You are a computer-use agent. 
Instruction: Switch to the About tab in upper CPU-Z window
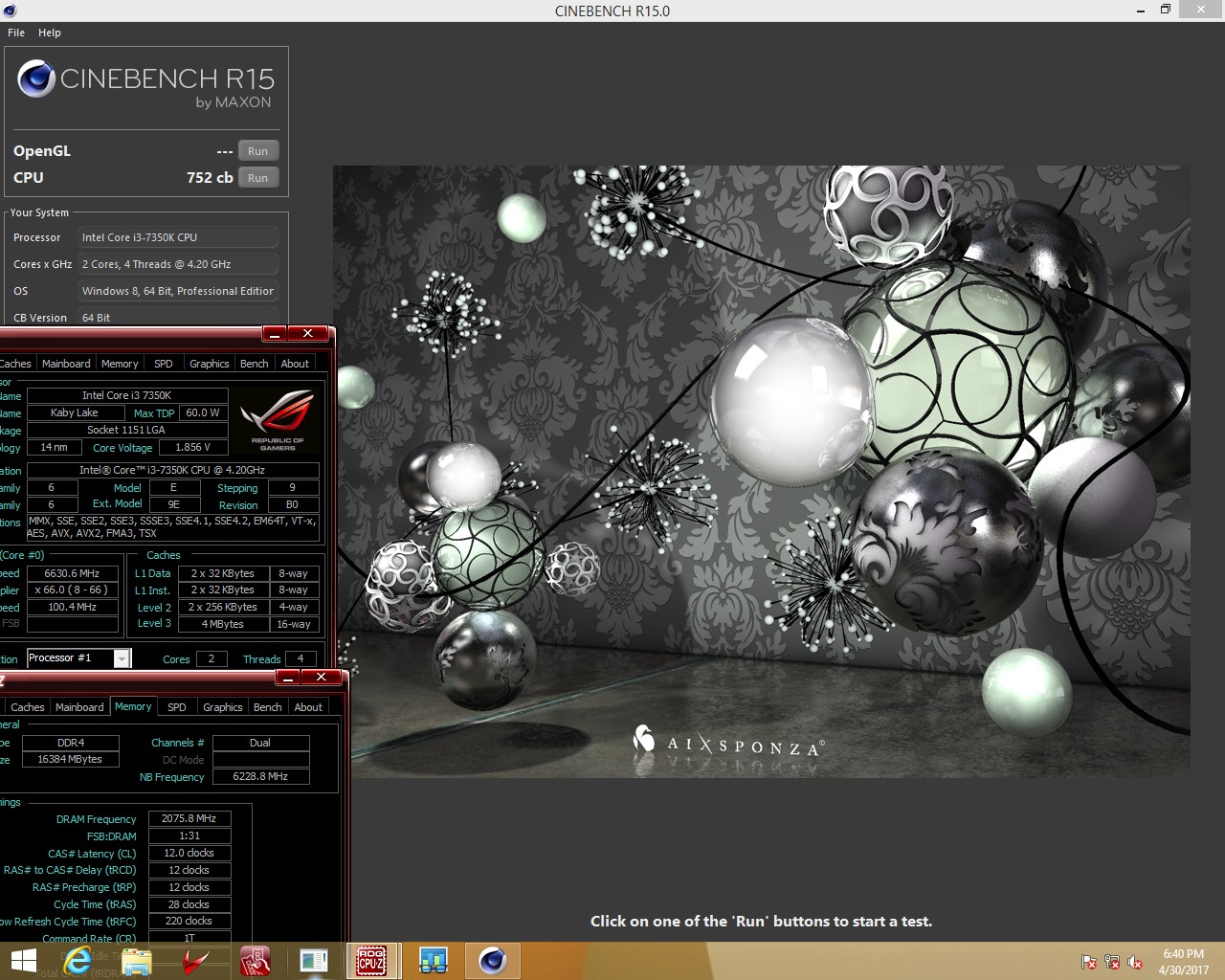coord(295,364)
